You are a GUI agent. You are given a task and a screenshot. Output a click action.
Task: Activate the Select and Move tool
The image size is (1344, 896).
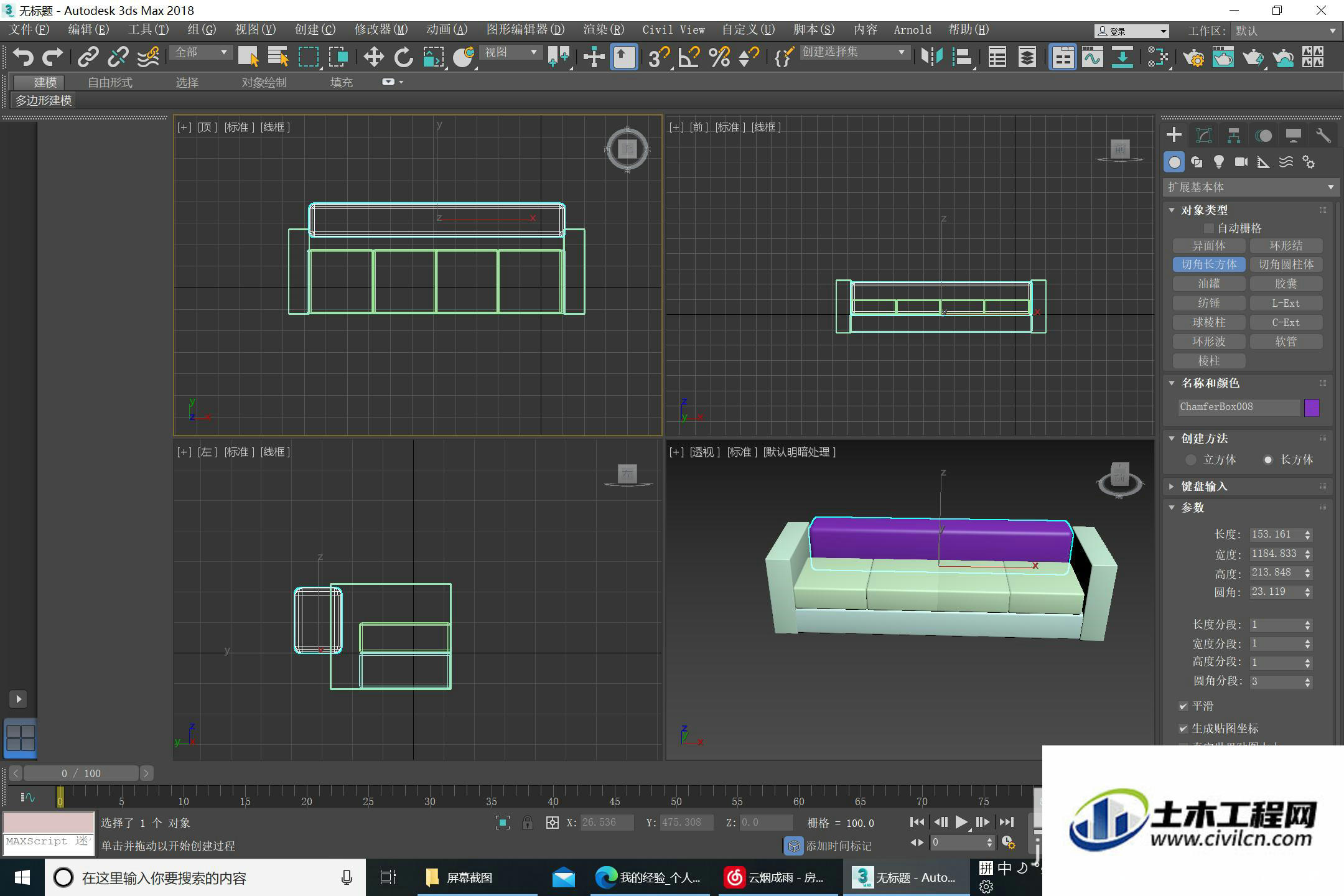373,57
